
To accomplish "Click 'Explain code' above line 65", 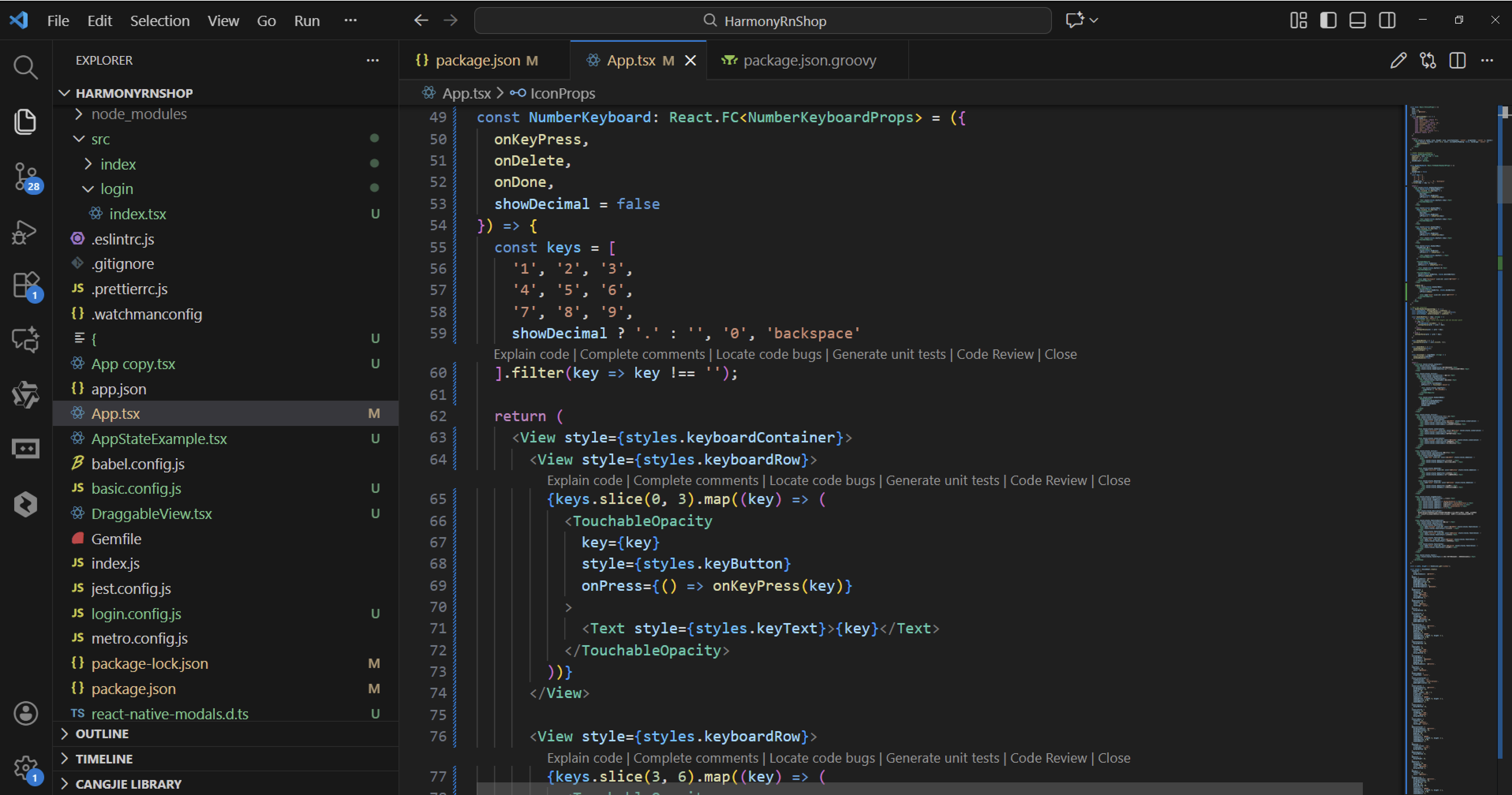I will click(x=584, y=481).
